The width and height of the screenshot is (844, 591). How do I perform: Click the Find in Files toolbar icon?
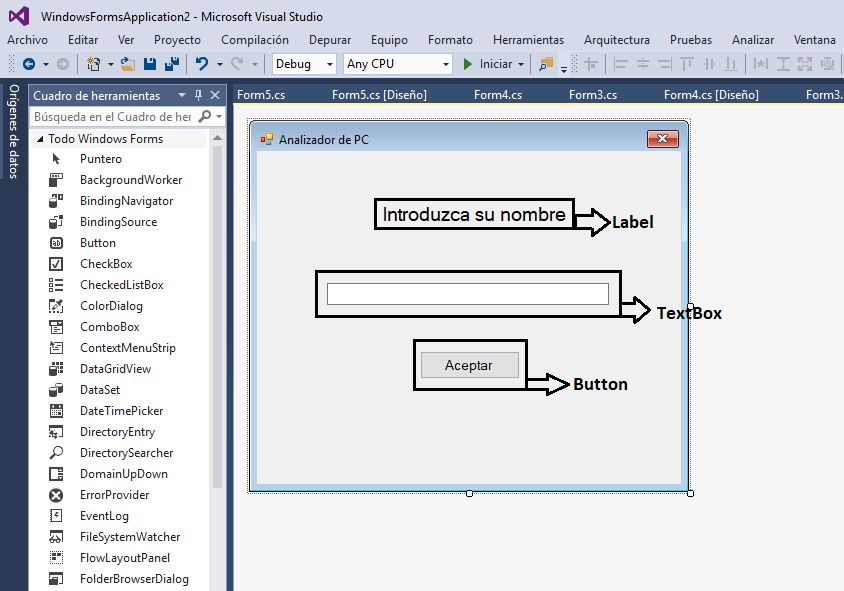tap(546, 64)
